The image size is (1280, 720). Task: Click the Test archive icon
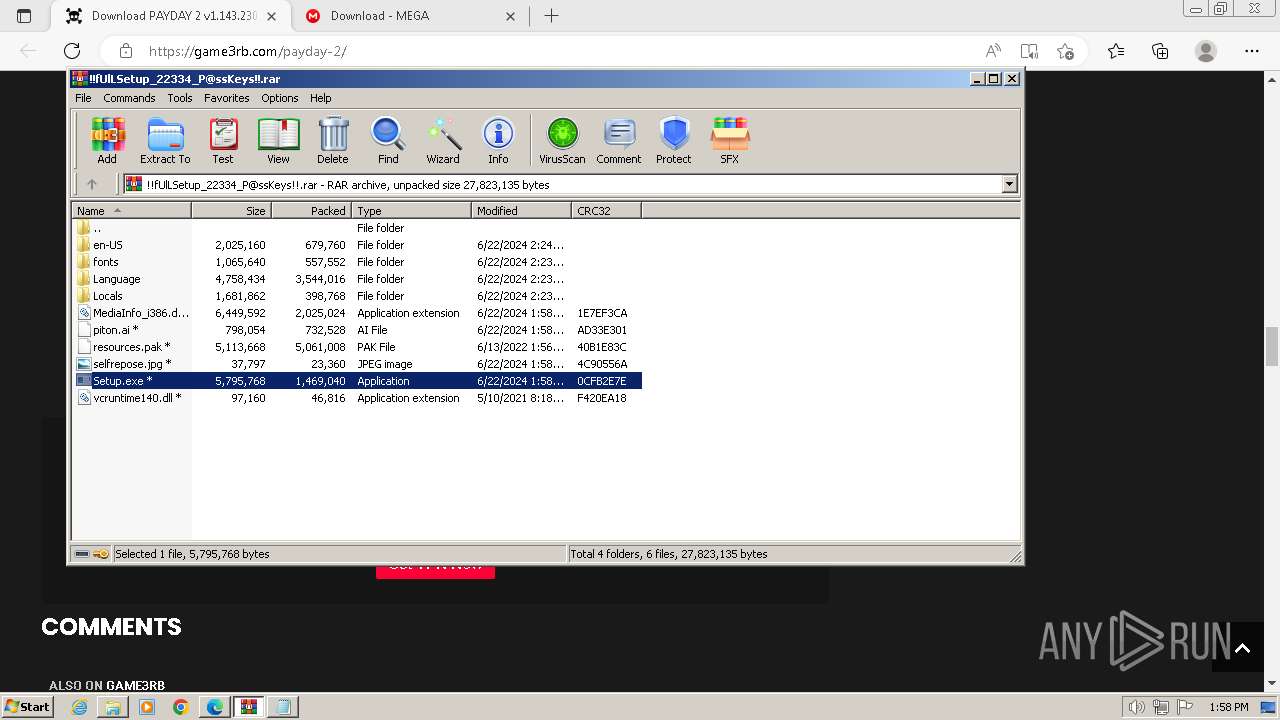[223, 140]
